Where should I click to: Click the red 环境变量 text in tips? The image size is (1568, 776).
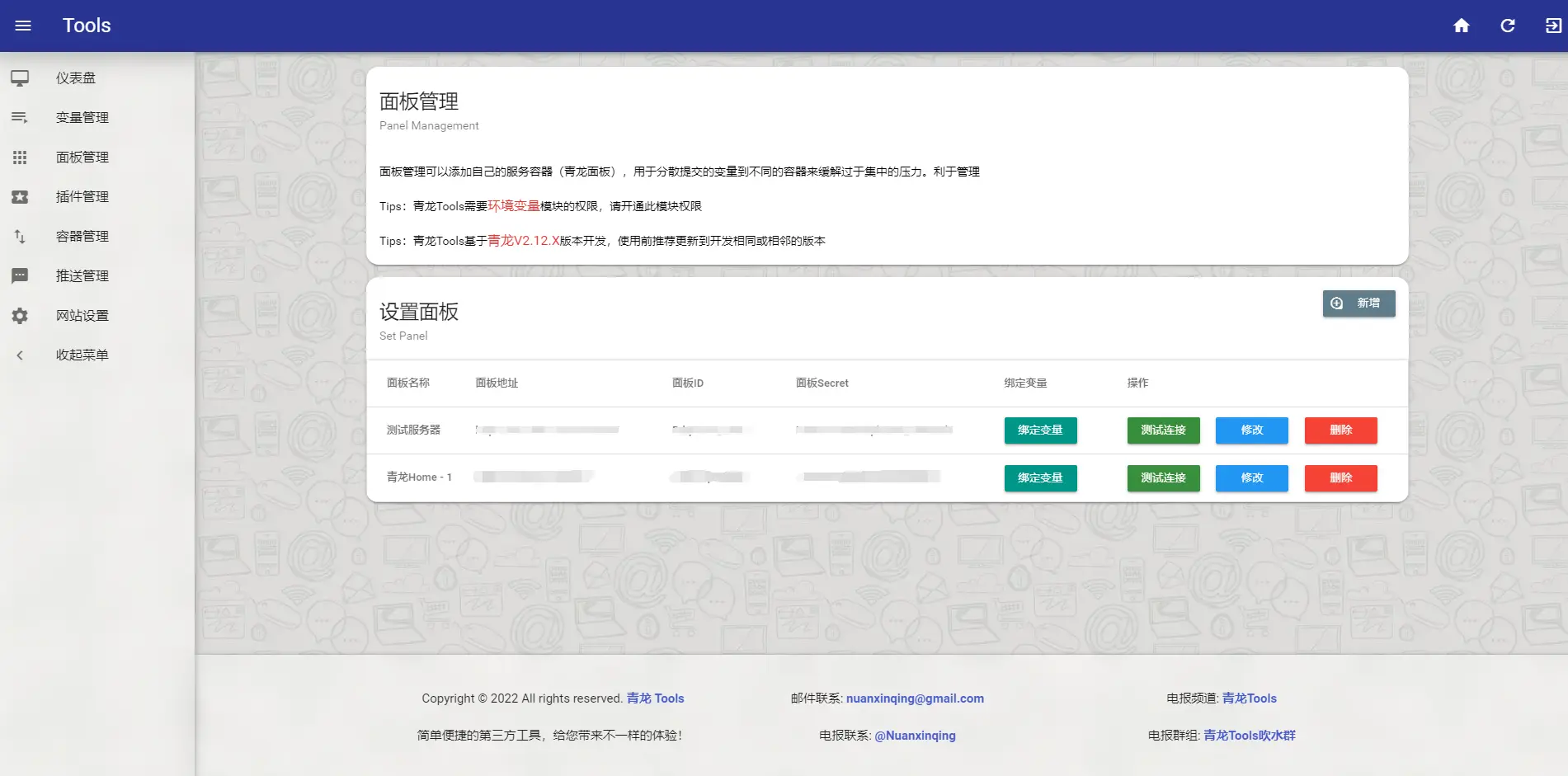[513, 206]
